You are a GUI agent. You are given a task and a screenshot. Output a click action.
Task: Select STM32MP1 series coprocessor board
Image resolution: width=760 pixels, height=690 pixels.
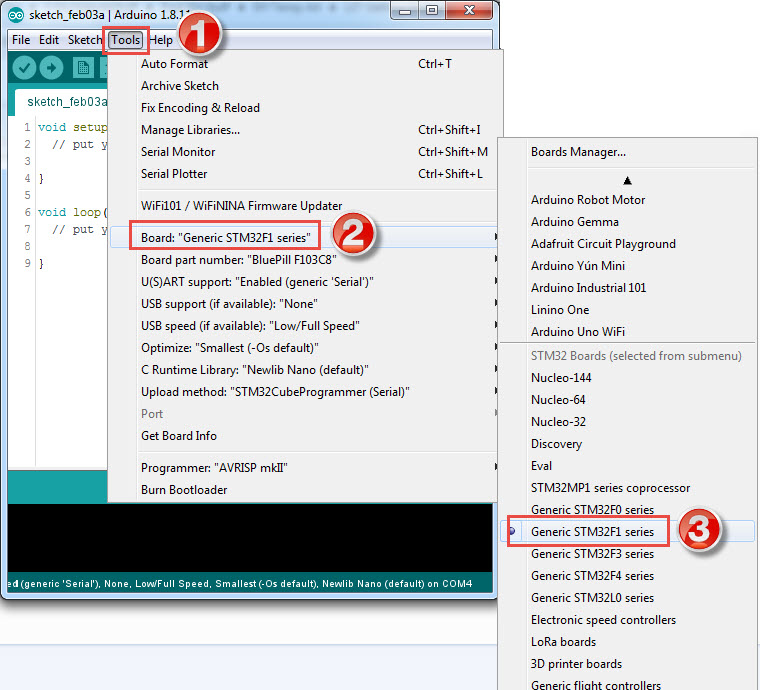pos(628,488)
